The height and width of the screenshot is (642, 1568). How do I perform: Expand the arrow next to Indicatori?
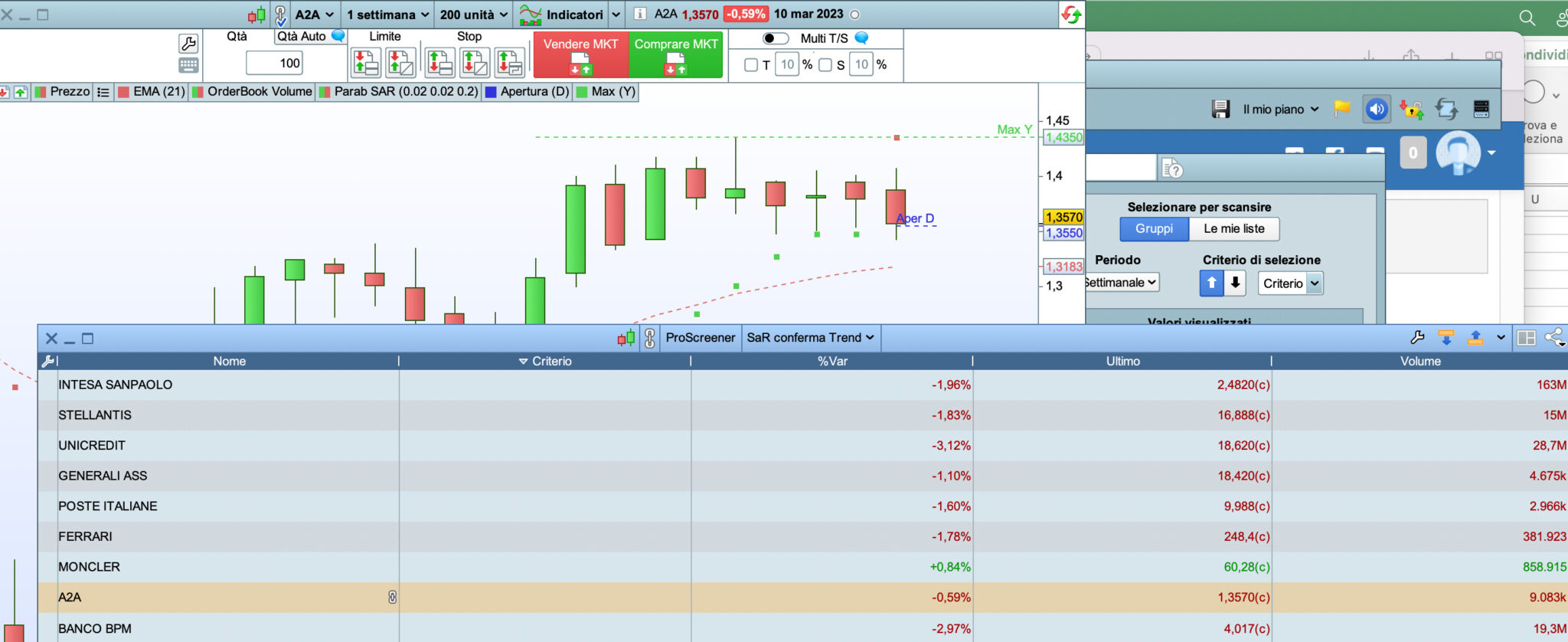pyautogui.click(x=616, y=15)
